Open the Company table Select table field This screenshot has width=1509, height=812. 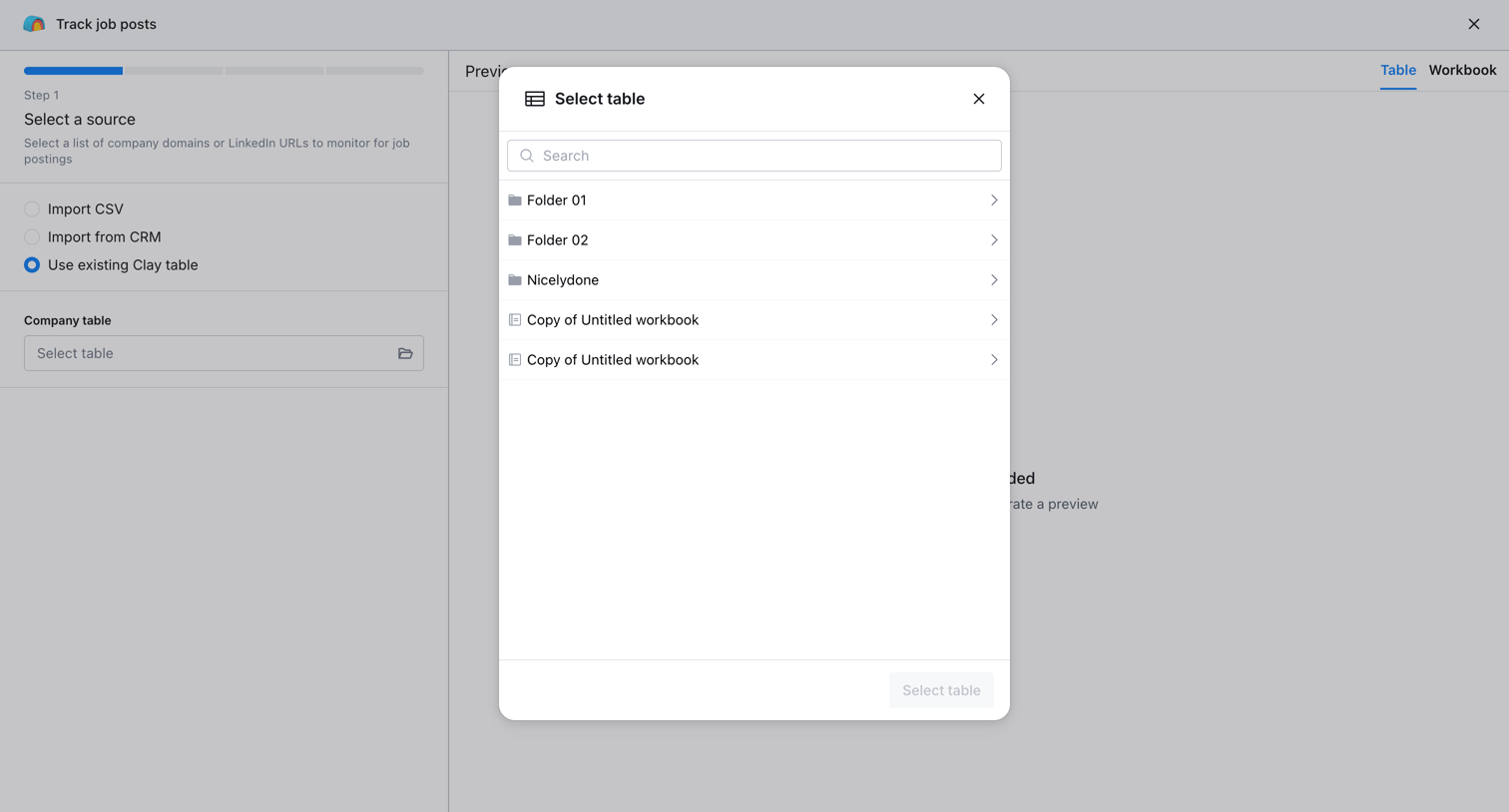224,353
